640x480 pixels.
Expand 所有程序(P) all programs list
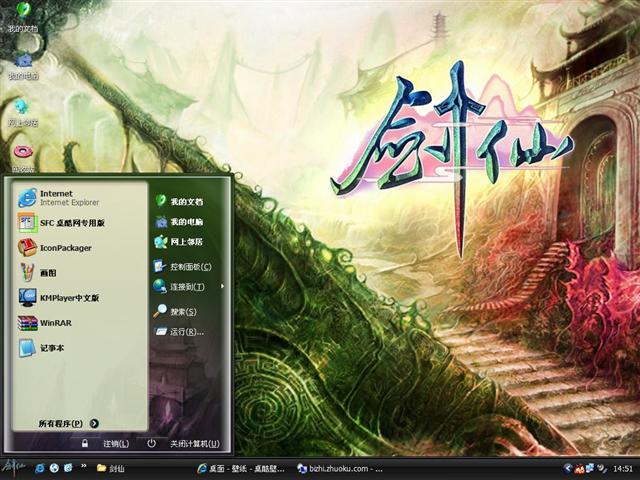tap(69, 423)
